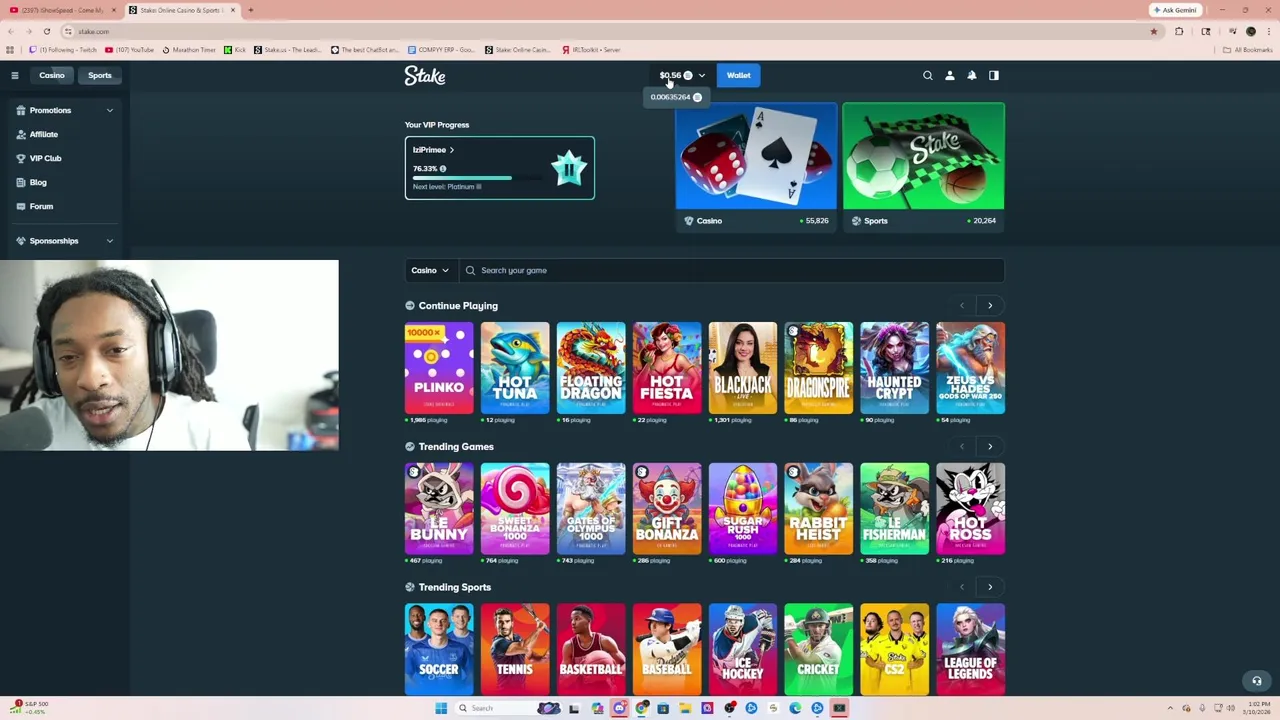Show previous Trending Games
Image resolution: width=1280 pixels, height=720 pixels.
[x=962, y=447]
